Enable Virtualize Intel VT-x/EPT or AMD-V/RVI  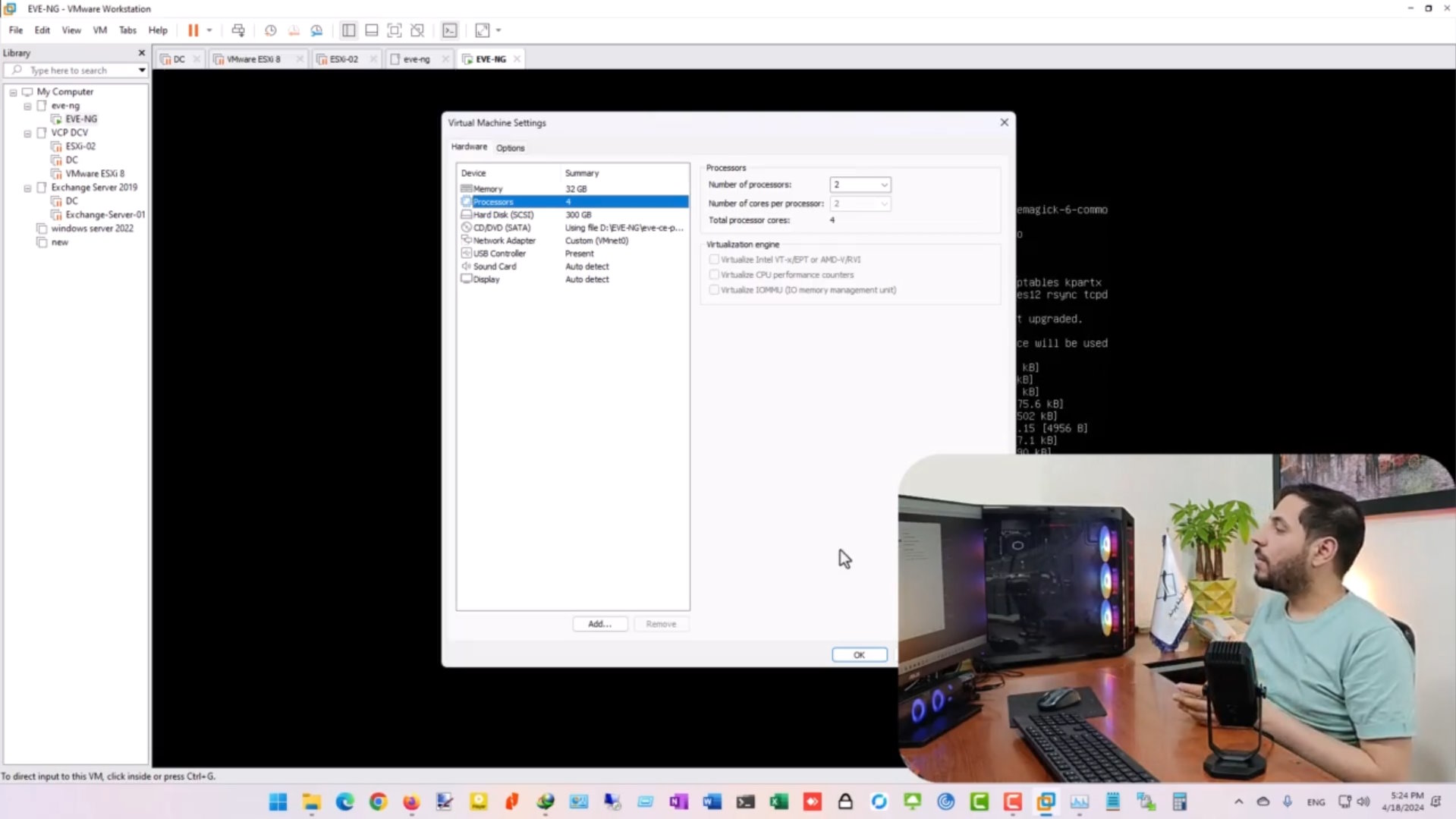714,260
